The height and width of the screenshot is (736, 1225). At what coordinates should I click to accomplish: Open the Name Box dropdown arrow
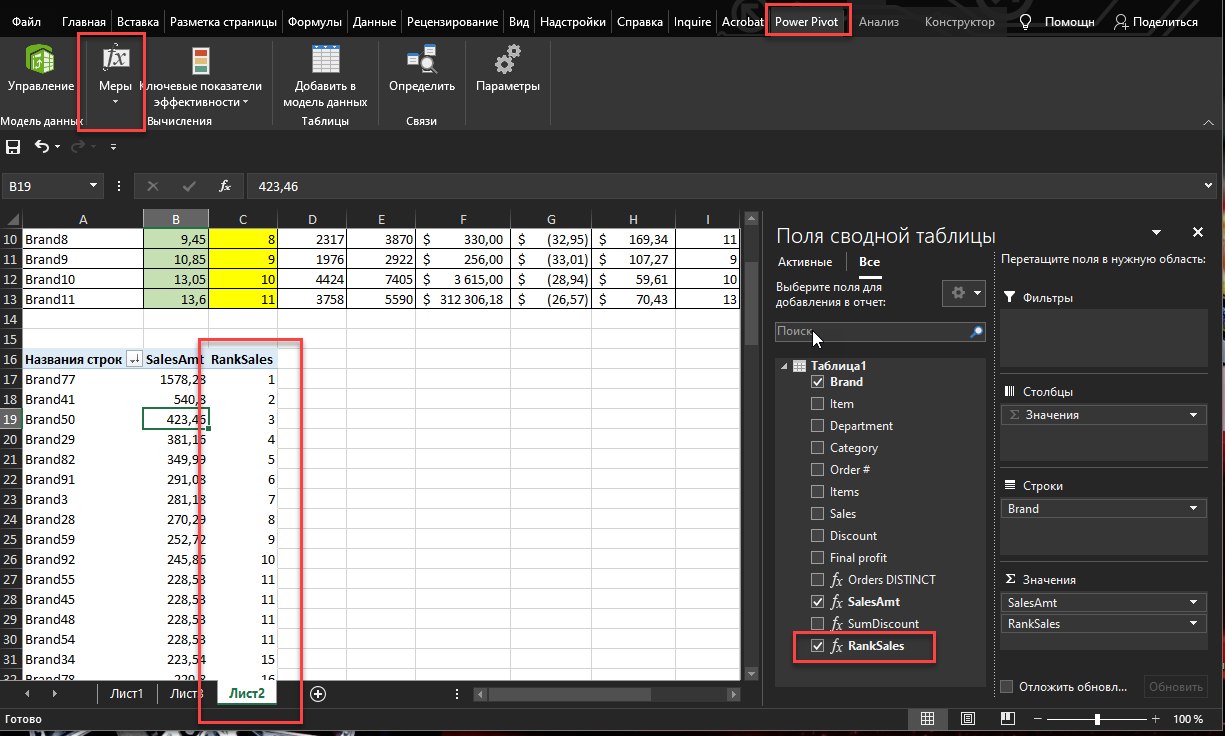pos(94,186)
